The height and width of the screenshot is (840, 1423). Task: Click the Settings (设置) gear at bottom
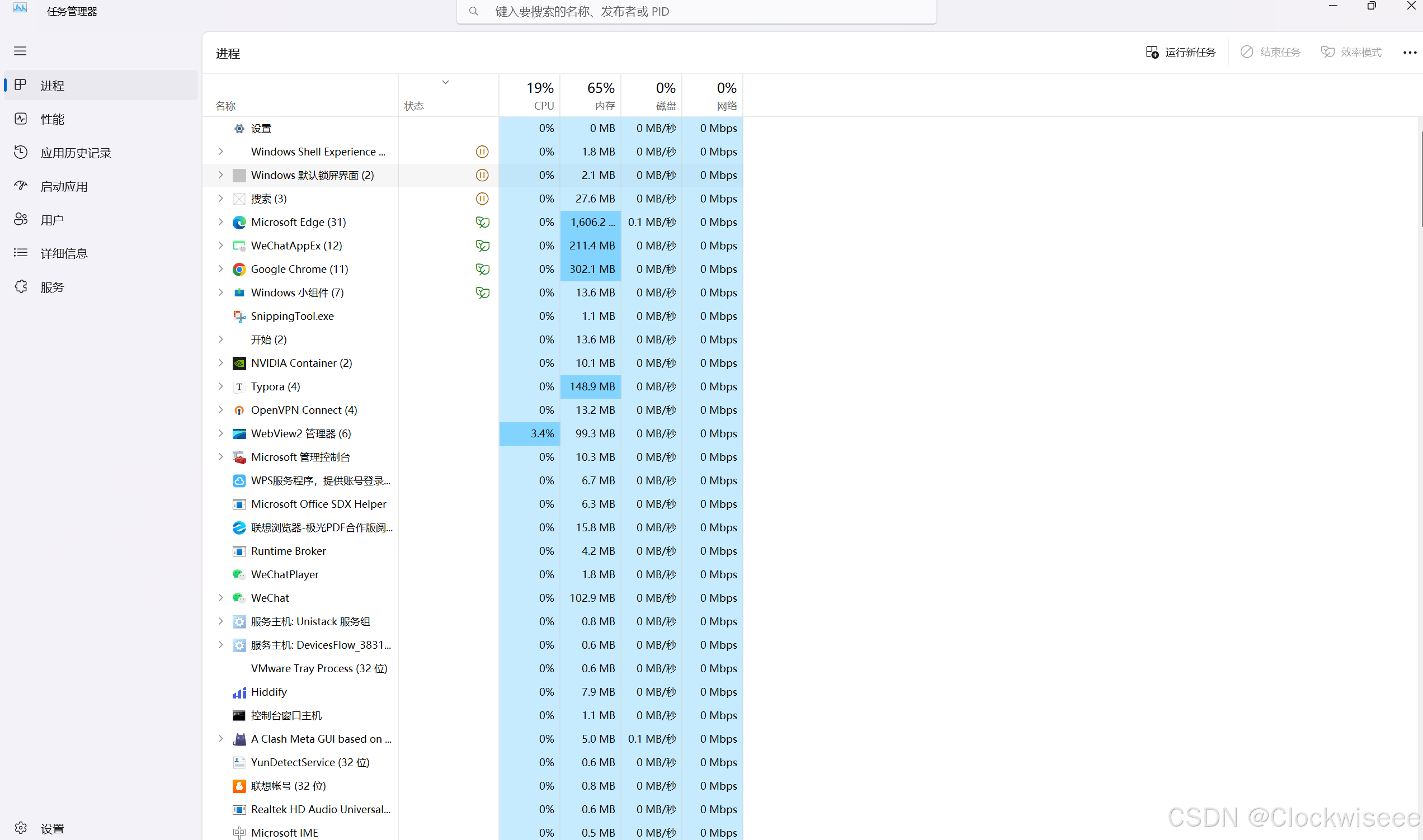coord(21,828)
